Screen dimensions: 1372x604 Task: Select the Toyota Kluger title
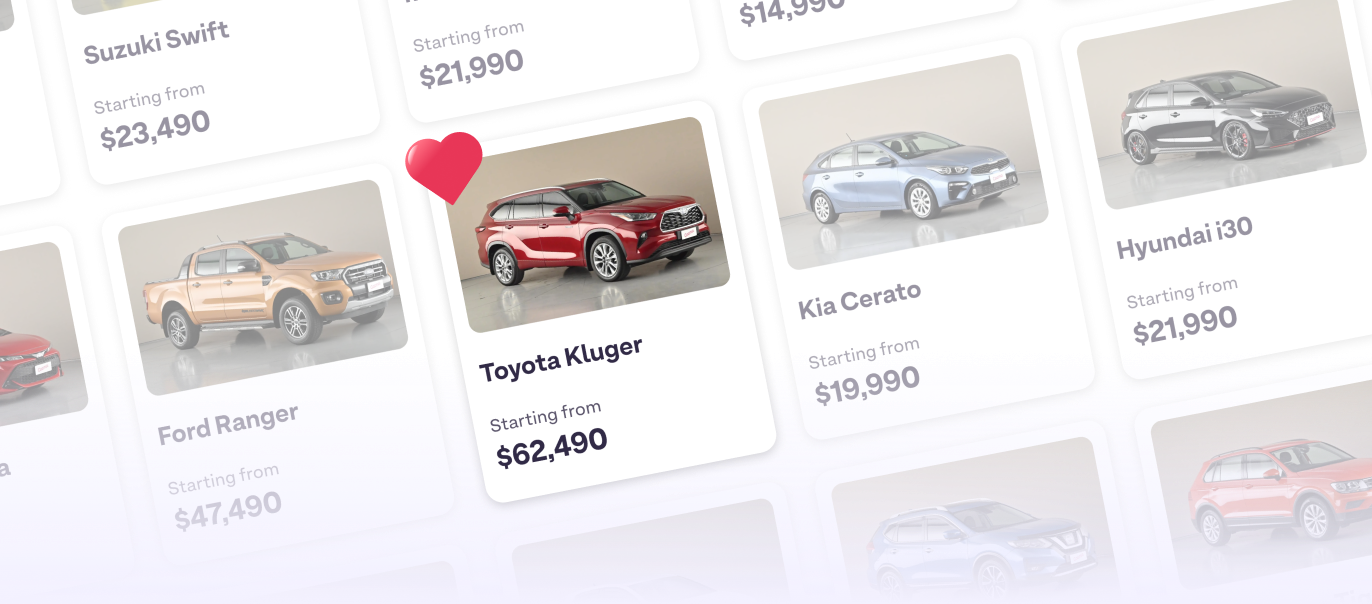point(560,360)
